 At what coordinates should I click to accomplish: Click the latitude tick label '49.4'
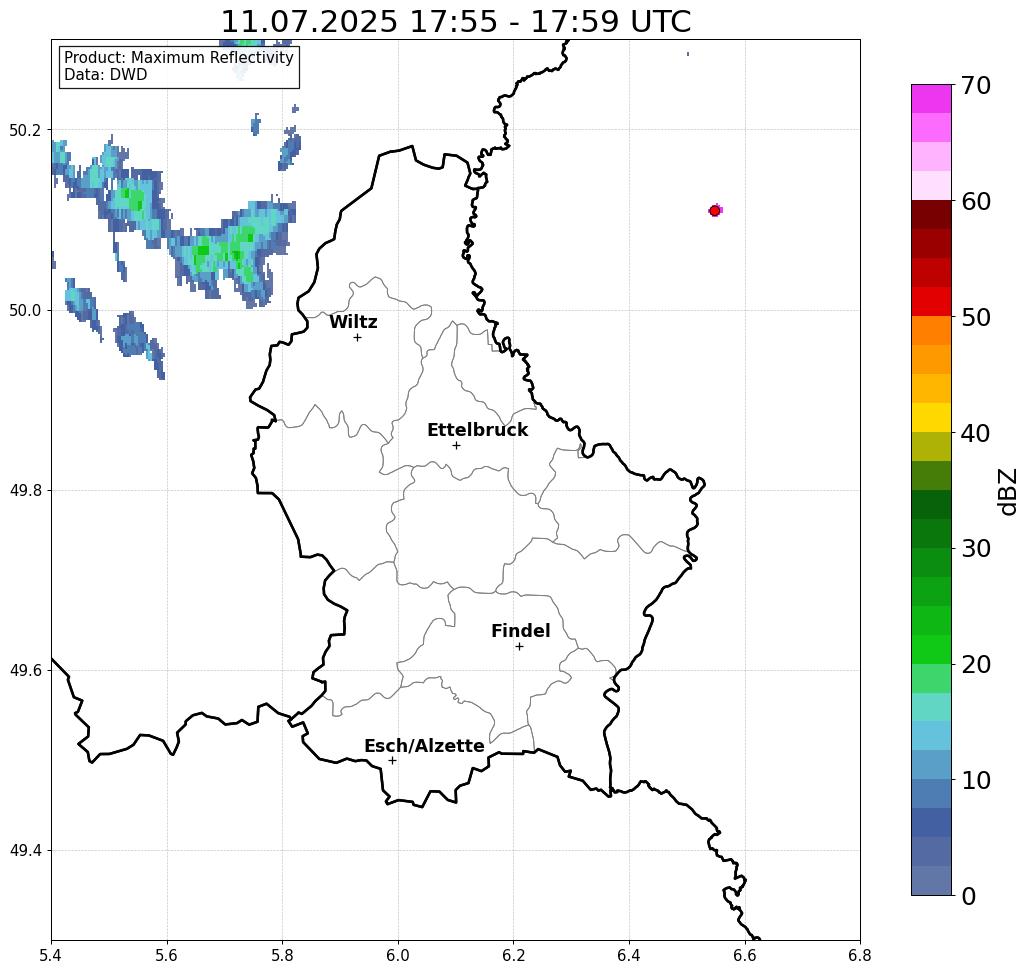pos(25,850)
